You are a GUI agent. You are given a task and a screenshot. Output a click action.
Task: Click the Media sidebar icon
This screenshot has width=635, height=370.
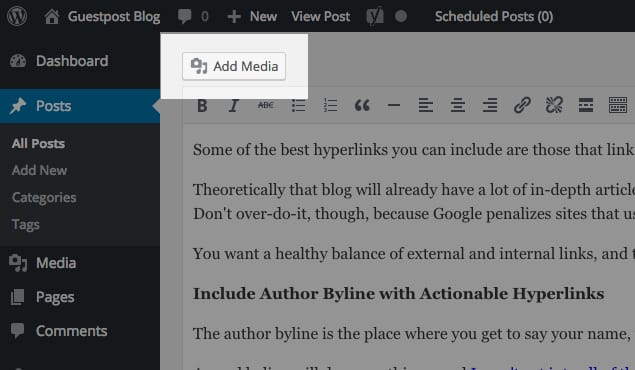click(x=18, y=263)
